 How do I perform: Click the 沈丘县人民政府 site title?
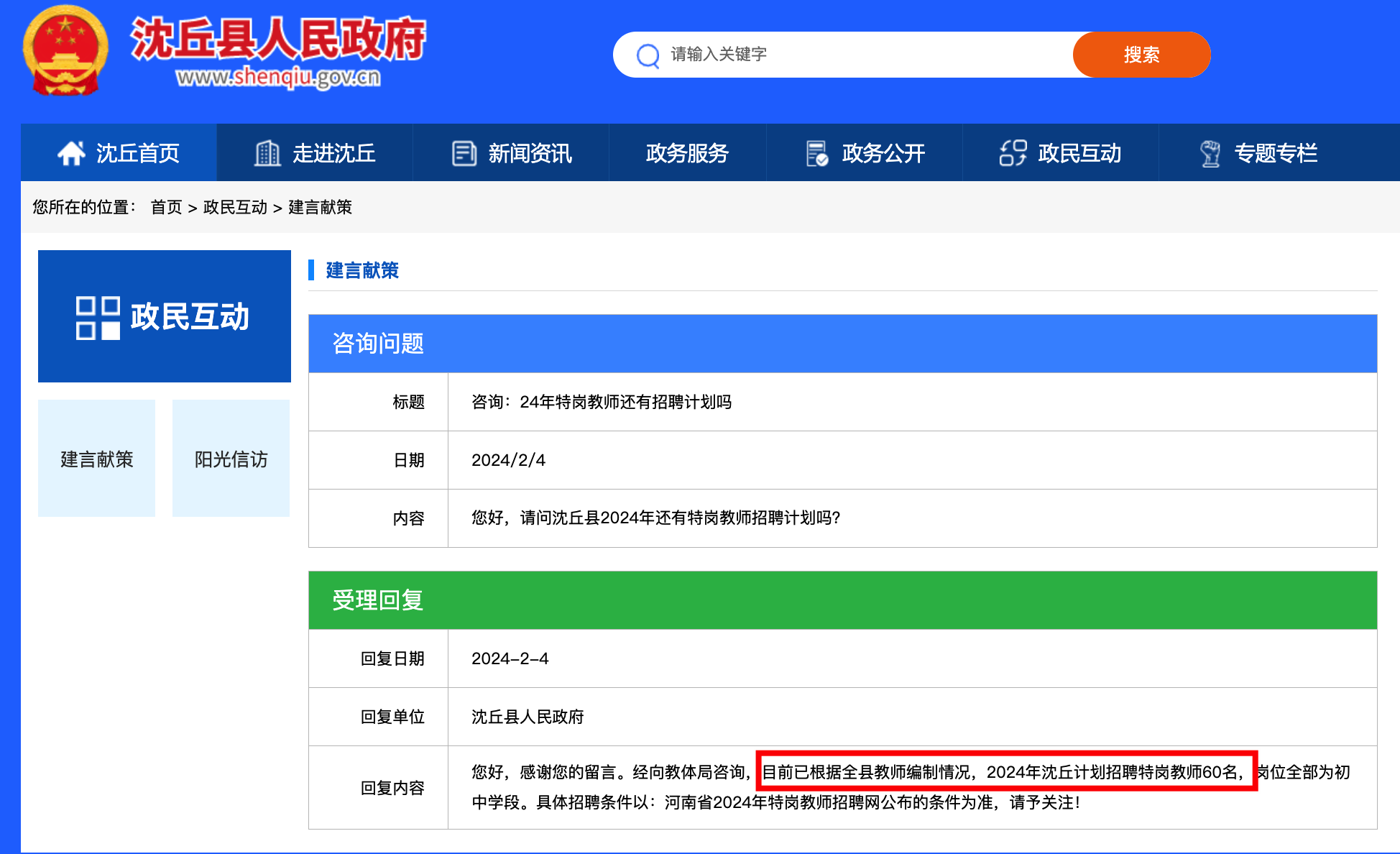(278, 40)
